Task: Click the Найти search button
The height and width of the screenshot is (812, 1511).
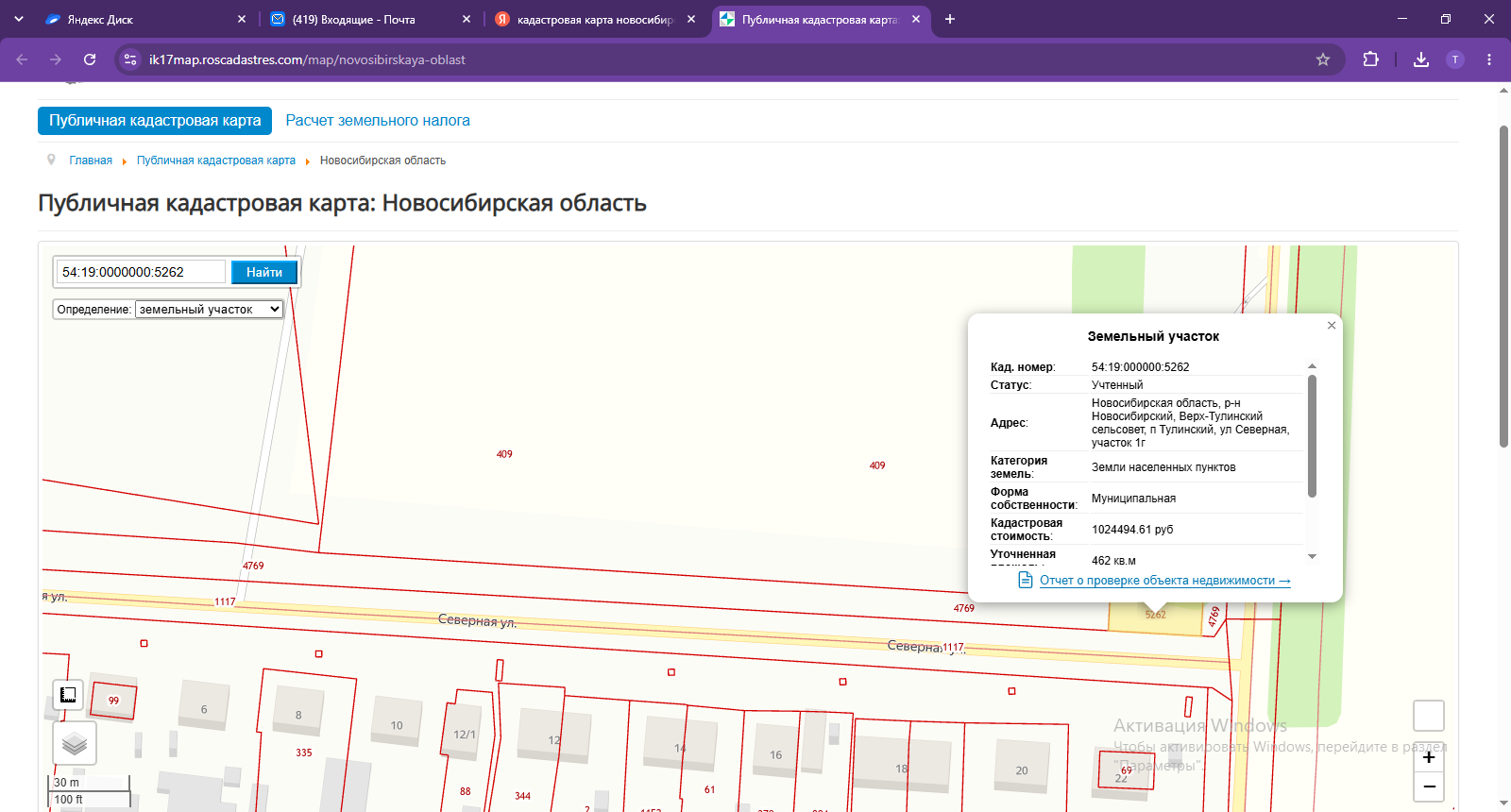Action: click(x=264, y=272)
